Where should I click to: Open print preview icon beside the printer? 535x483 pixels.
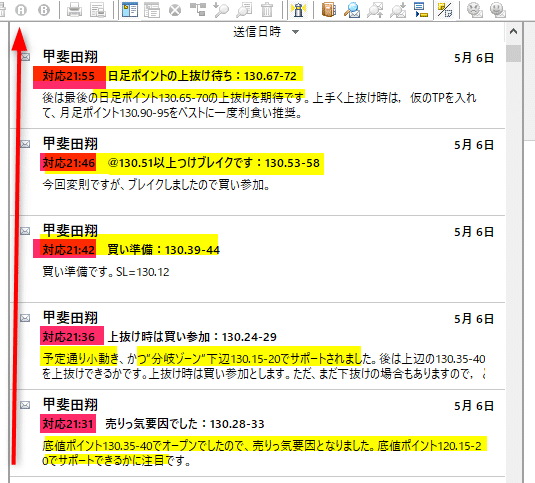(98, 10)
